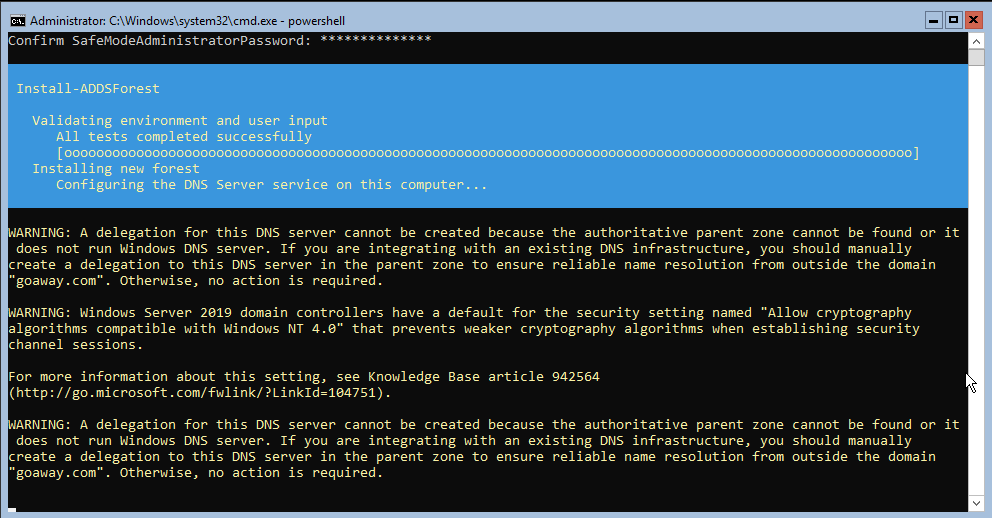Click the scrollbar up arrow
The height and width of the screenshot is (518, 992).
click(976, 41)
